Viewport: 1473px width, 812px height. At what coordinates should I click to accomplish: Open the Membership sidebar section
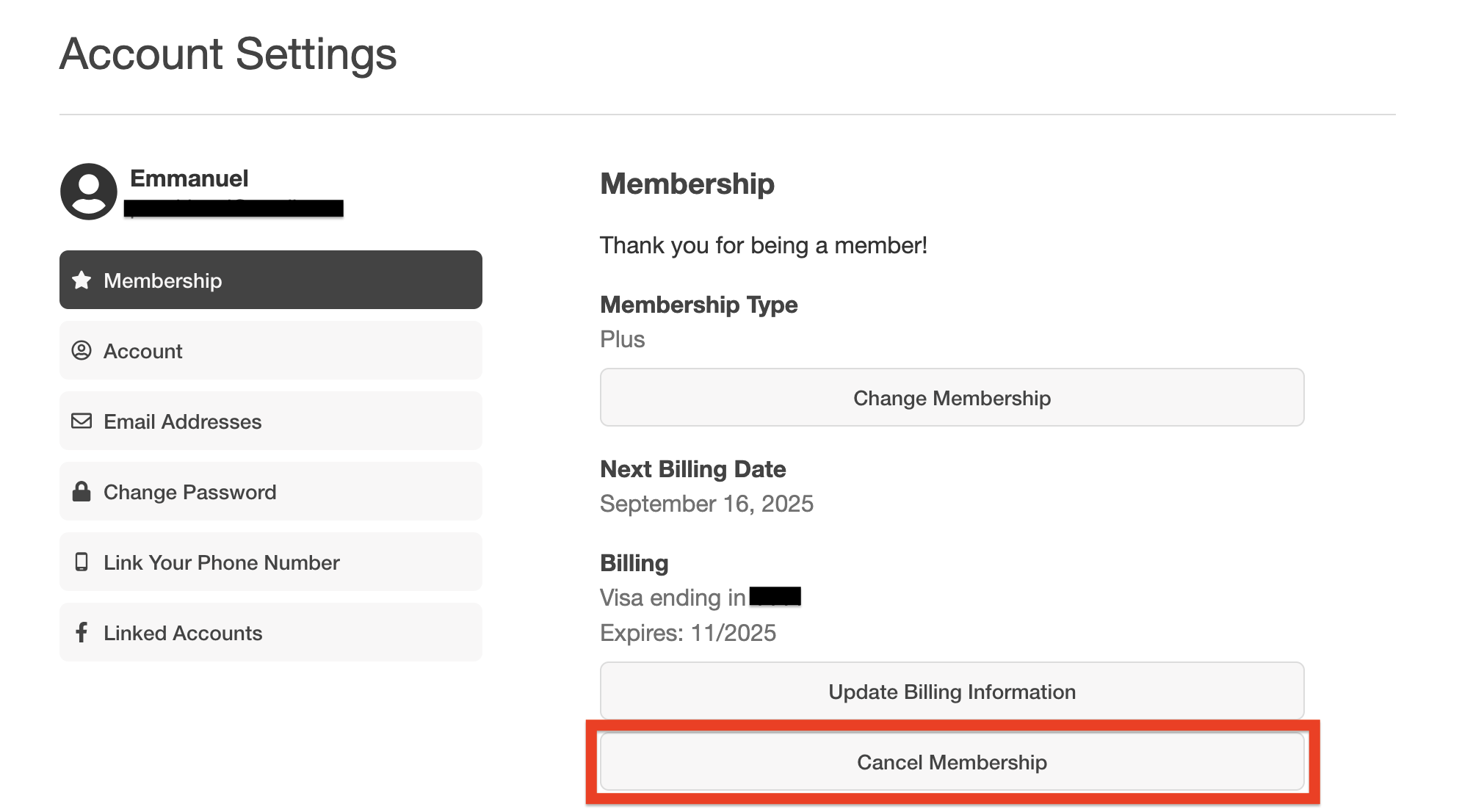(271, 280)
